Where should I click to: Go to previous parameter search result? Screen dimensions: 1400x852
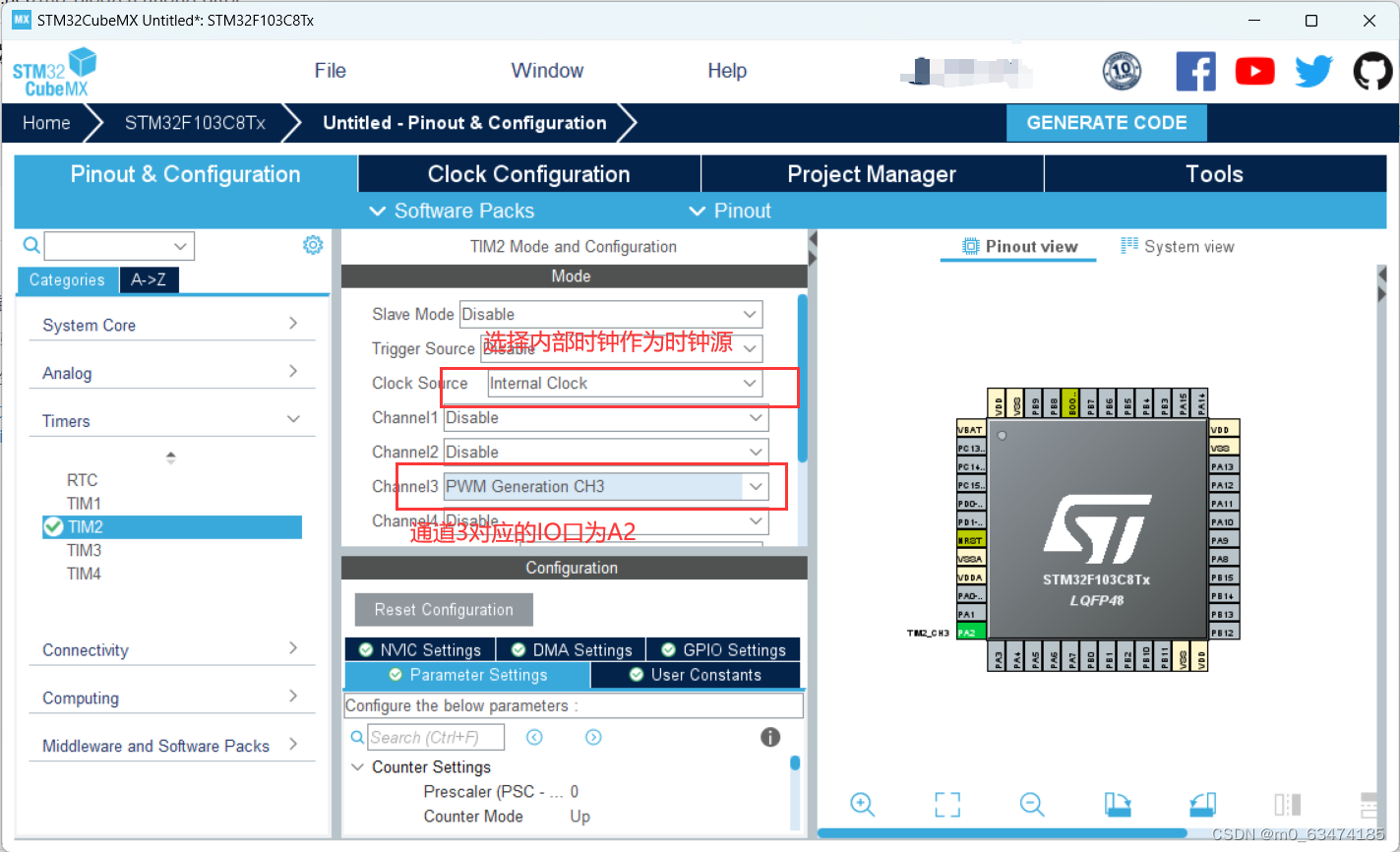point(534,737)
